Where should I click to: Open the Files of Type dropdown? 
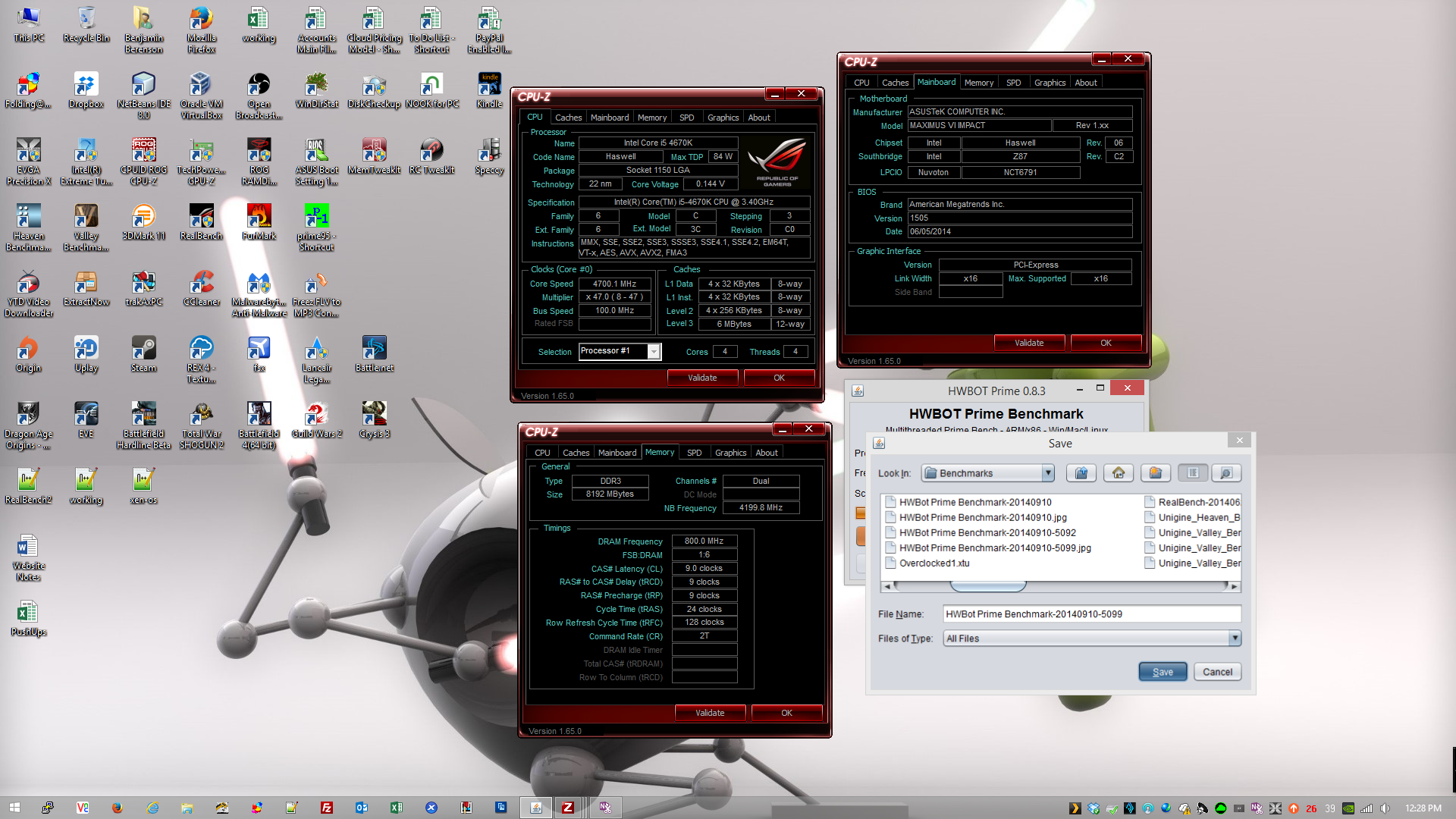click(1235, 639)
